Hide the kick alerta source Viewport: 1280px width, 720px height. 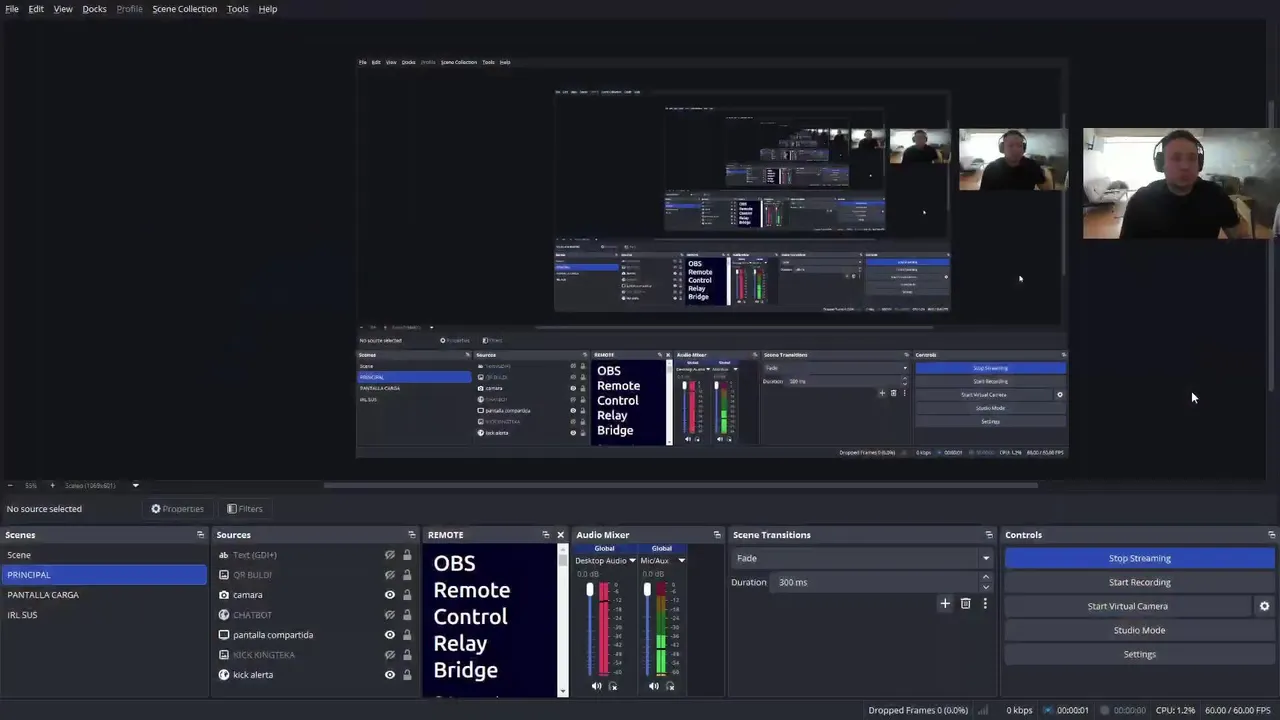tap(390, 675)
